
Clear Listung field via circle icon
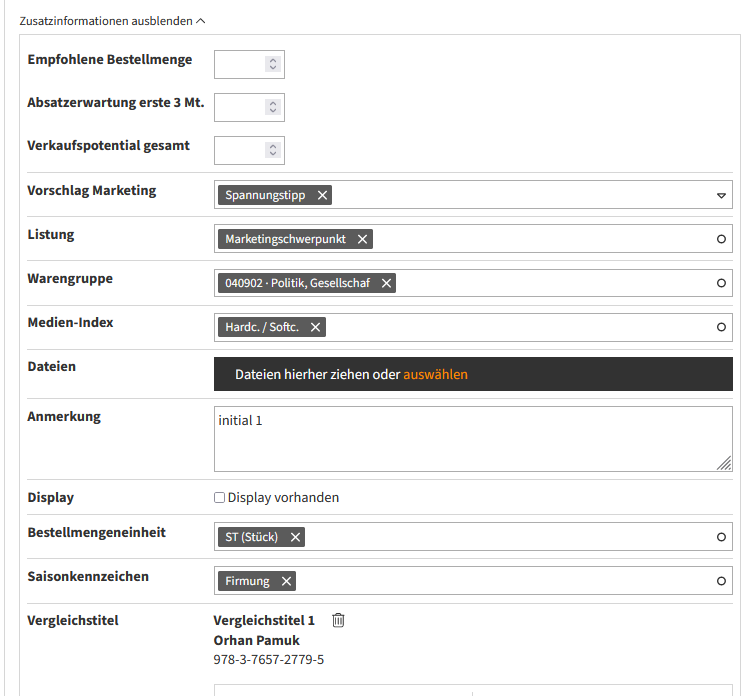coord(721,239)
